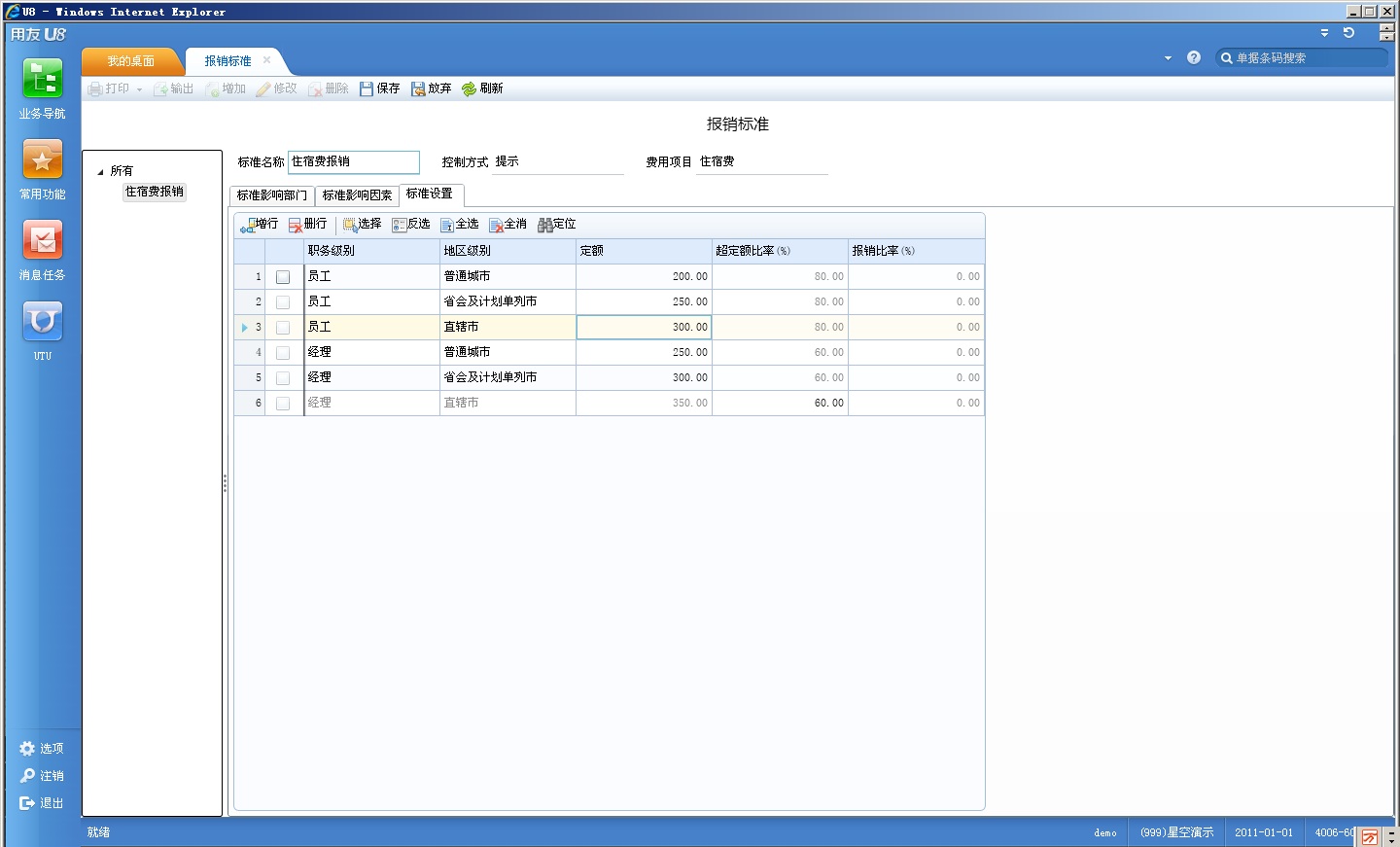Select the 标准设置 tab
This screenshot has height=847, width=1400.
(x=430, y=194)
